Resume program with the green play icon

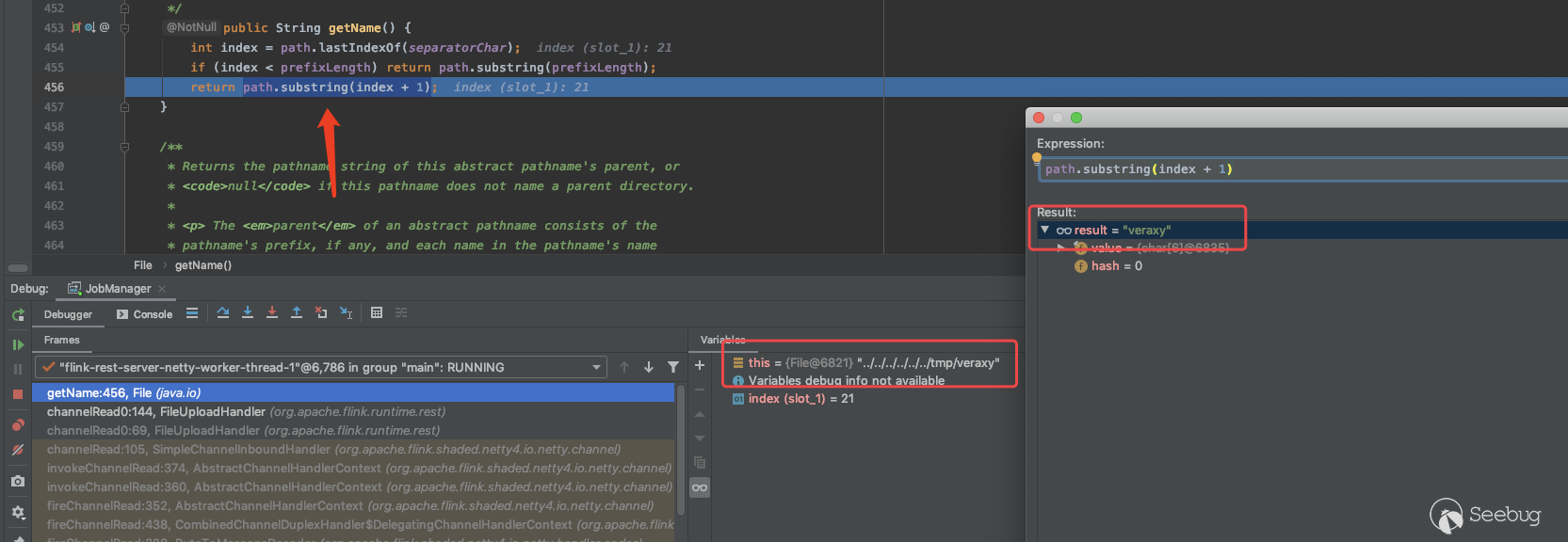coord(18,345)
